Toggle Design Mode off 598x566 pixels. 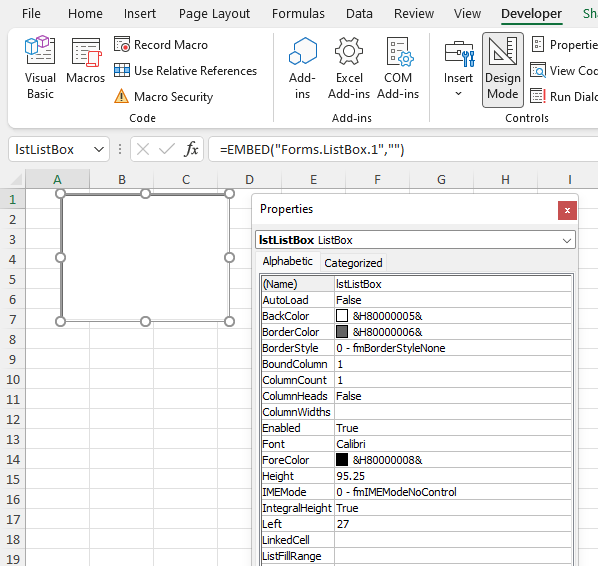tap(503, 70)
